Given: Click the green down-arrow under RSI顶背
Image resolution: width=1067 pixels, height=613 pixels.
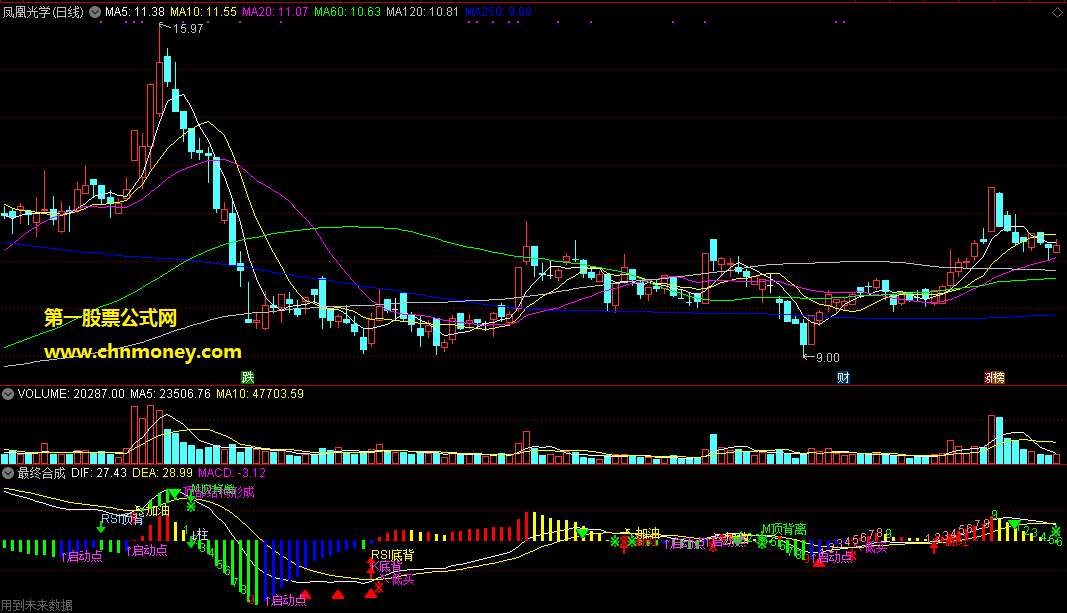Looking at the screenshot, I should (101, 529).
